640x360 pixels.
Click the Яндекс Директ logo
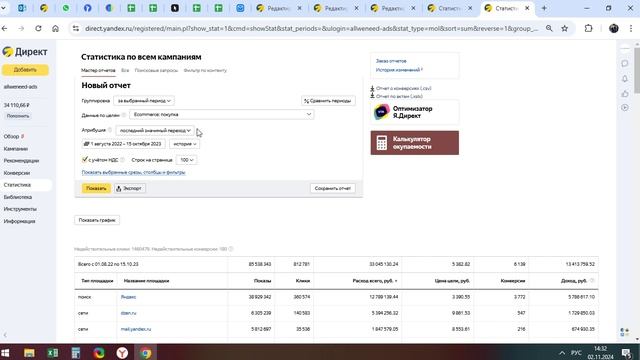(x=25, y=52)
